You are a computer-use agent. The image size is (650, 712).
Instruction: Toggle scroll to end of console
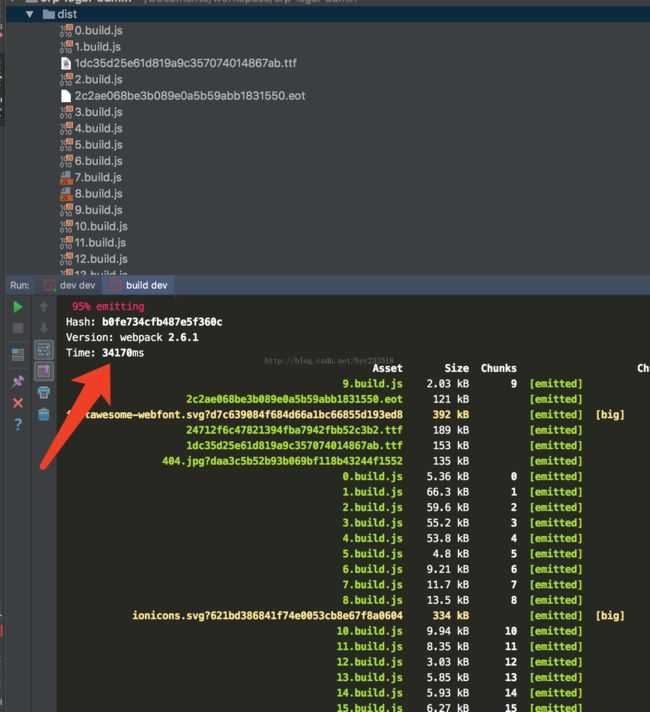click(44, 371)
